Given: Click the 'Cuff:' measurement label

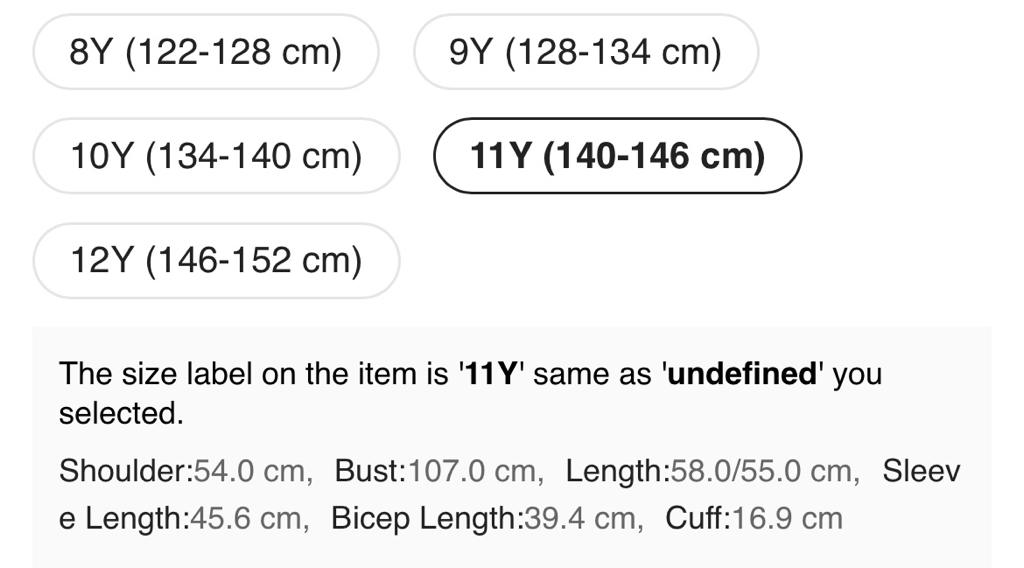Looking at the screenshot, I should [698, 518].
